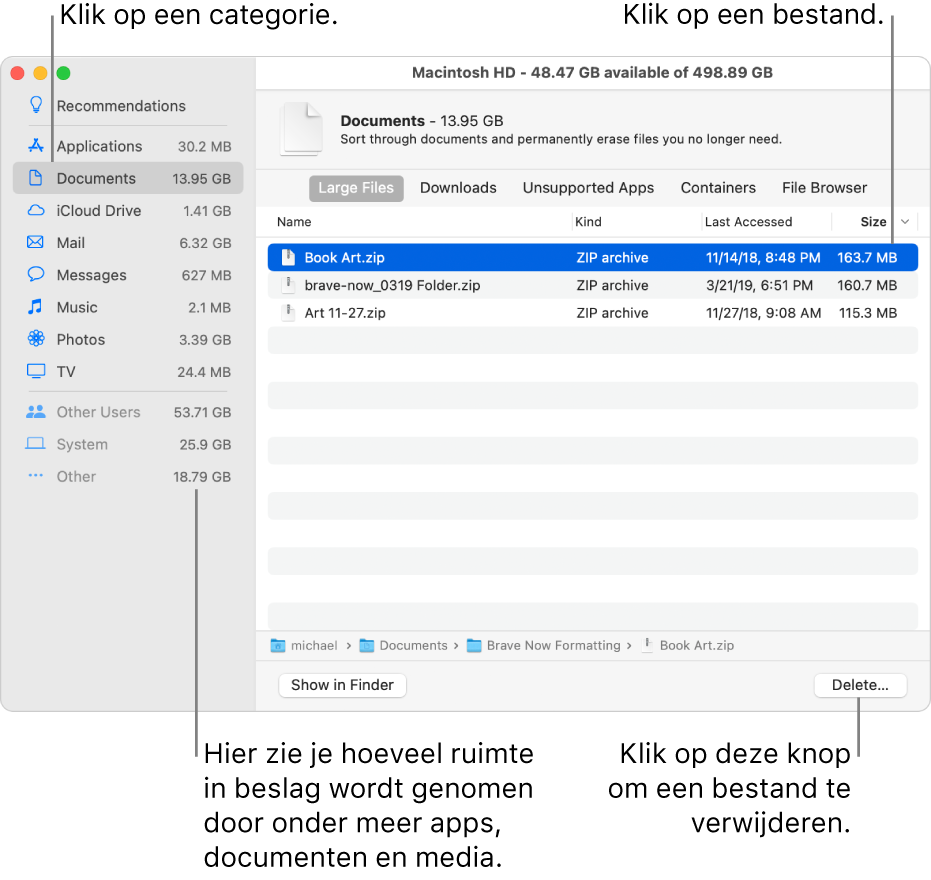This screenshot has width=931, height=880.
Task: Open the Size column sort chevron
Action: 905,221
